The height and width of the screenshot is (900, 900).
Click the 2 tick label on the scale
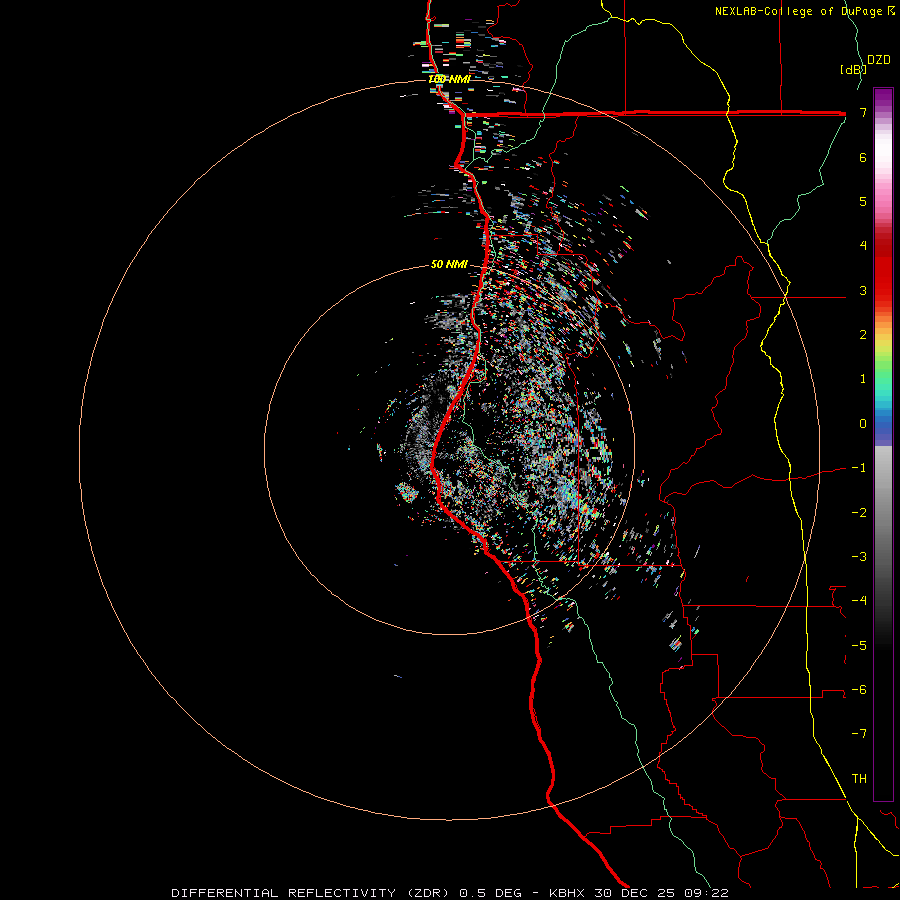click(x=863, y=335)
